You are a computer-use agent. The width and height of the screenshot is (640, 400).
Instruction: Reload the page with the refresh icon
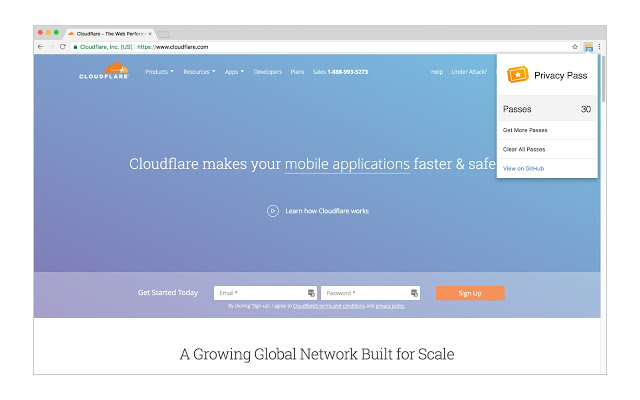pyautogui.click(x=62, y=46)
